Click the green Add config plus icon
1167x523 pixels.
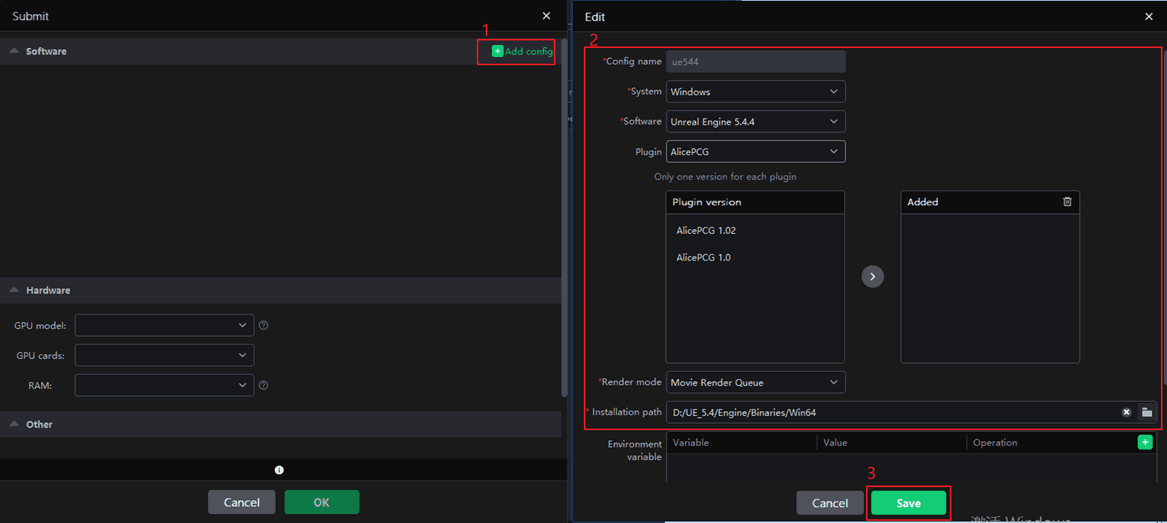(x=497, y=51)
